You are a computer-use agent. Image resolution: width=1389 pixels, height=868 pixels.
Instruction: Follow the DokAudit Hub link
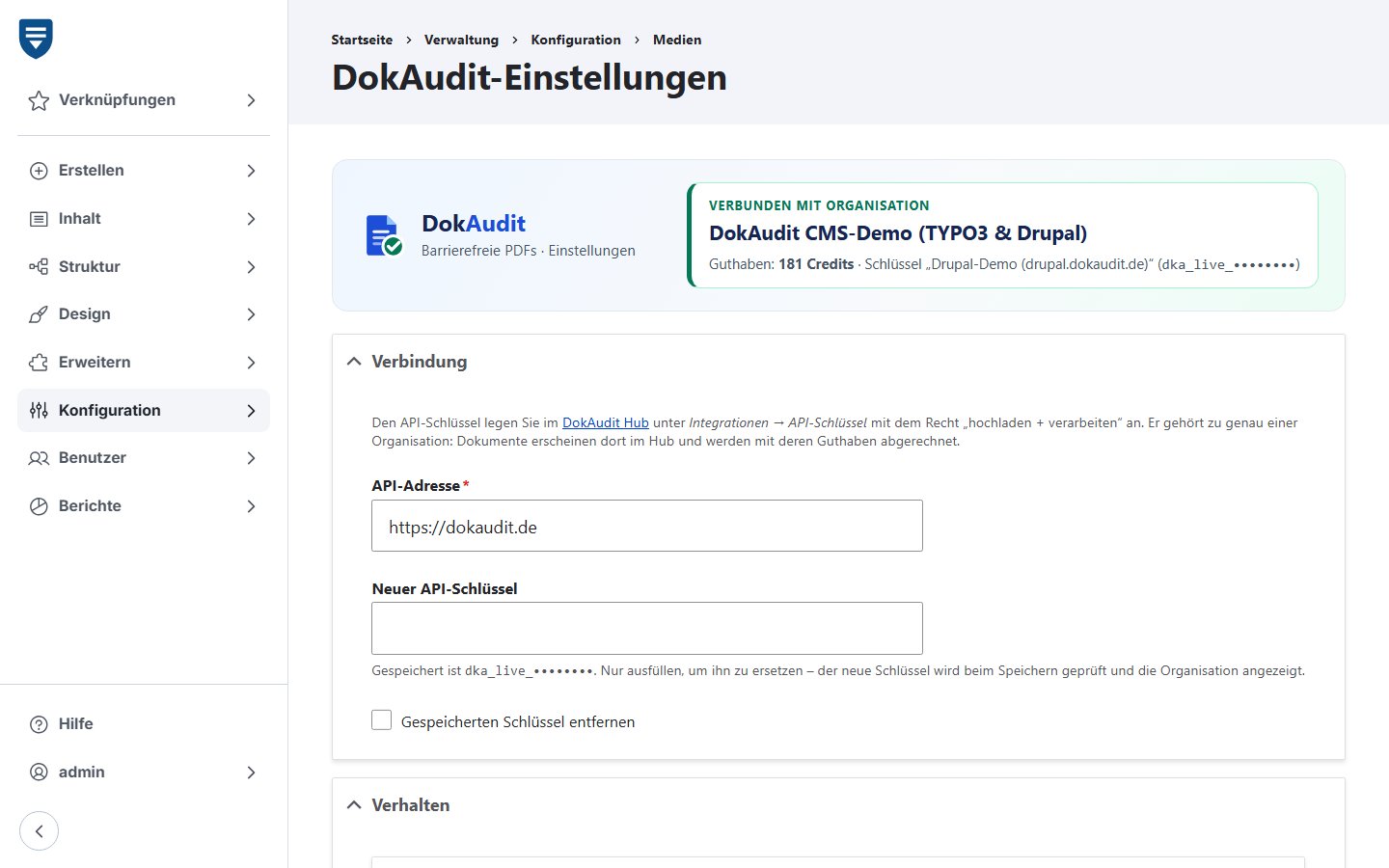point(606,422)
